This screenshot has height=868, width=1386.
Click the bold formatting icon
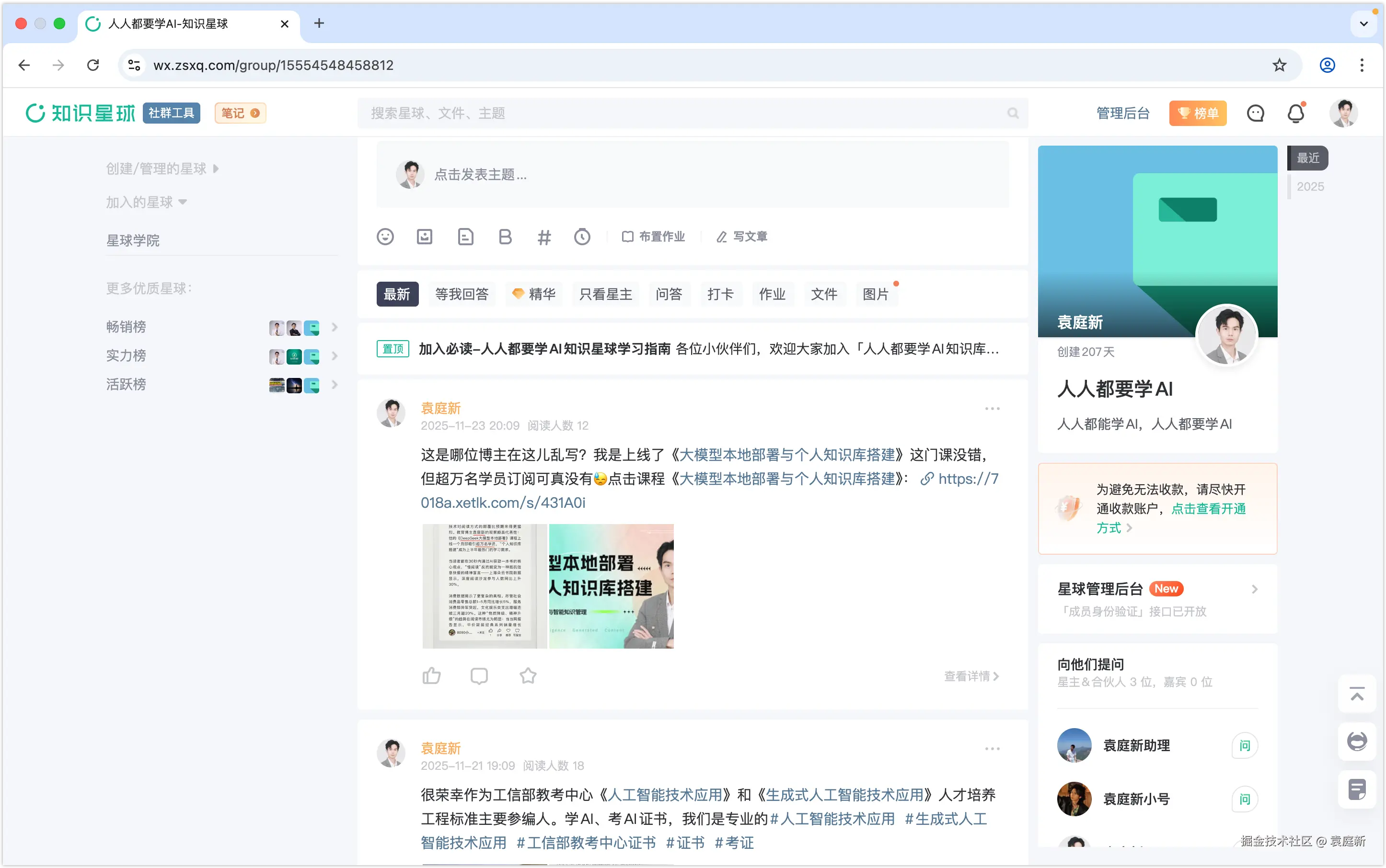[505, 237]
